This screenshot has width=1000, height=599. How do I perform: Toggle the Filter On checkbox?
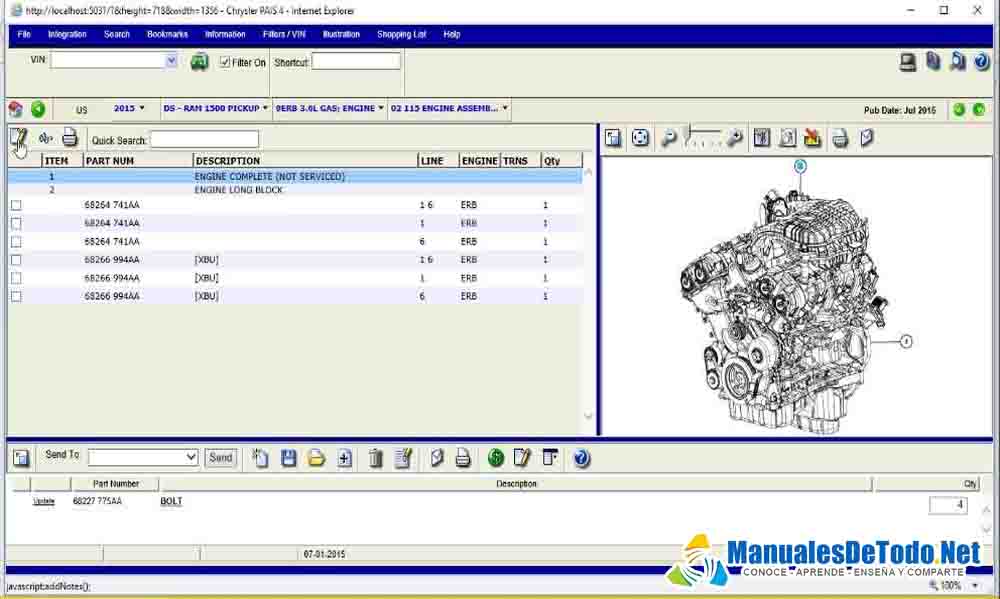(x=224, y=62)
